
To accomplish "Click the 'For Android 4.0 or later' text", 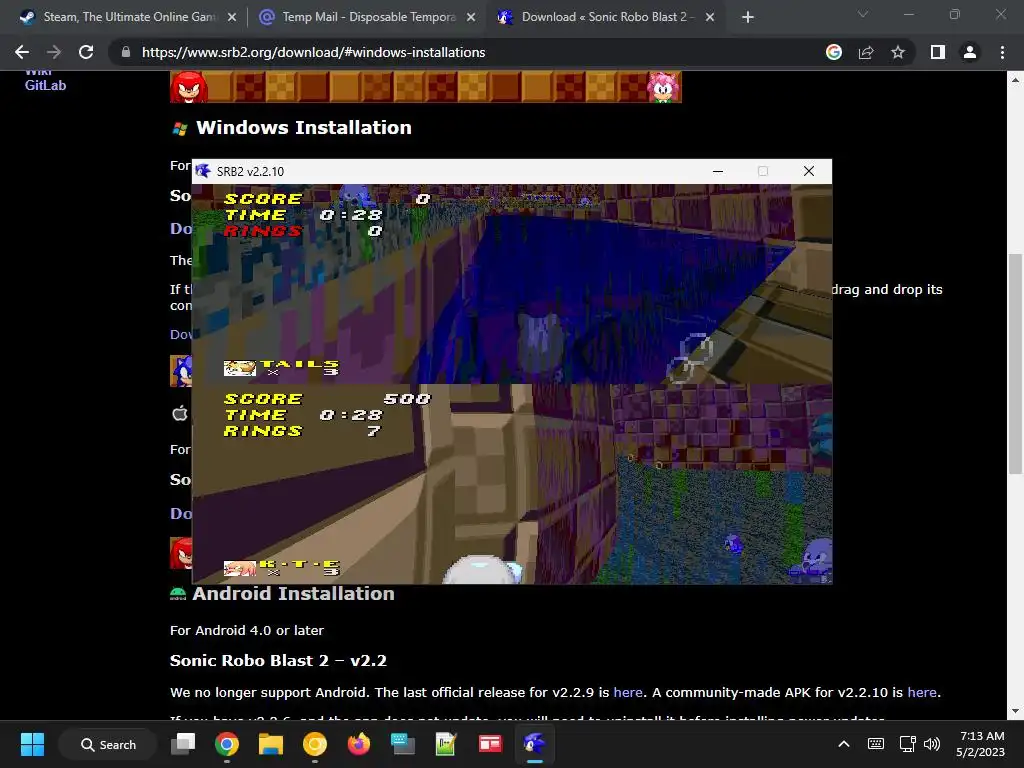I will 247,630.
